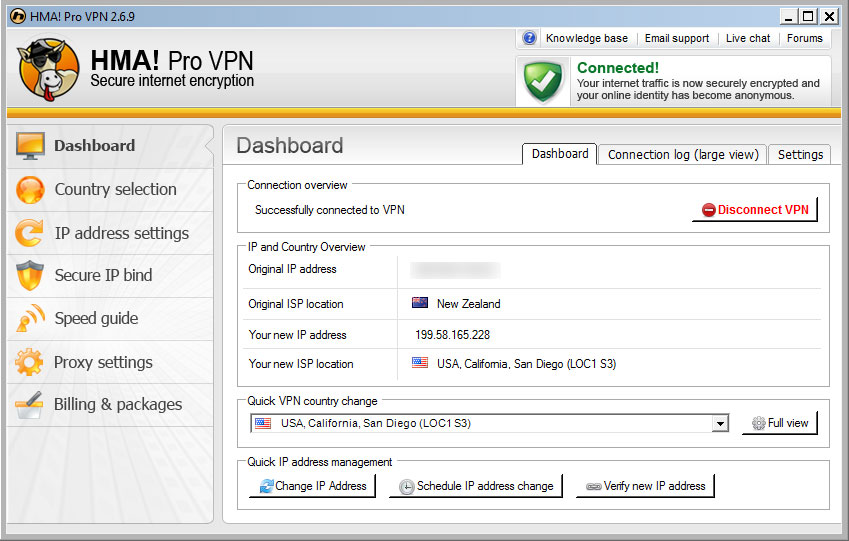Screen dimensions: 849x541
Task: Switch to the Settings tab
Action: (800, 154)
